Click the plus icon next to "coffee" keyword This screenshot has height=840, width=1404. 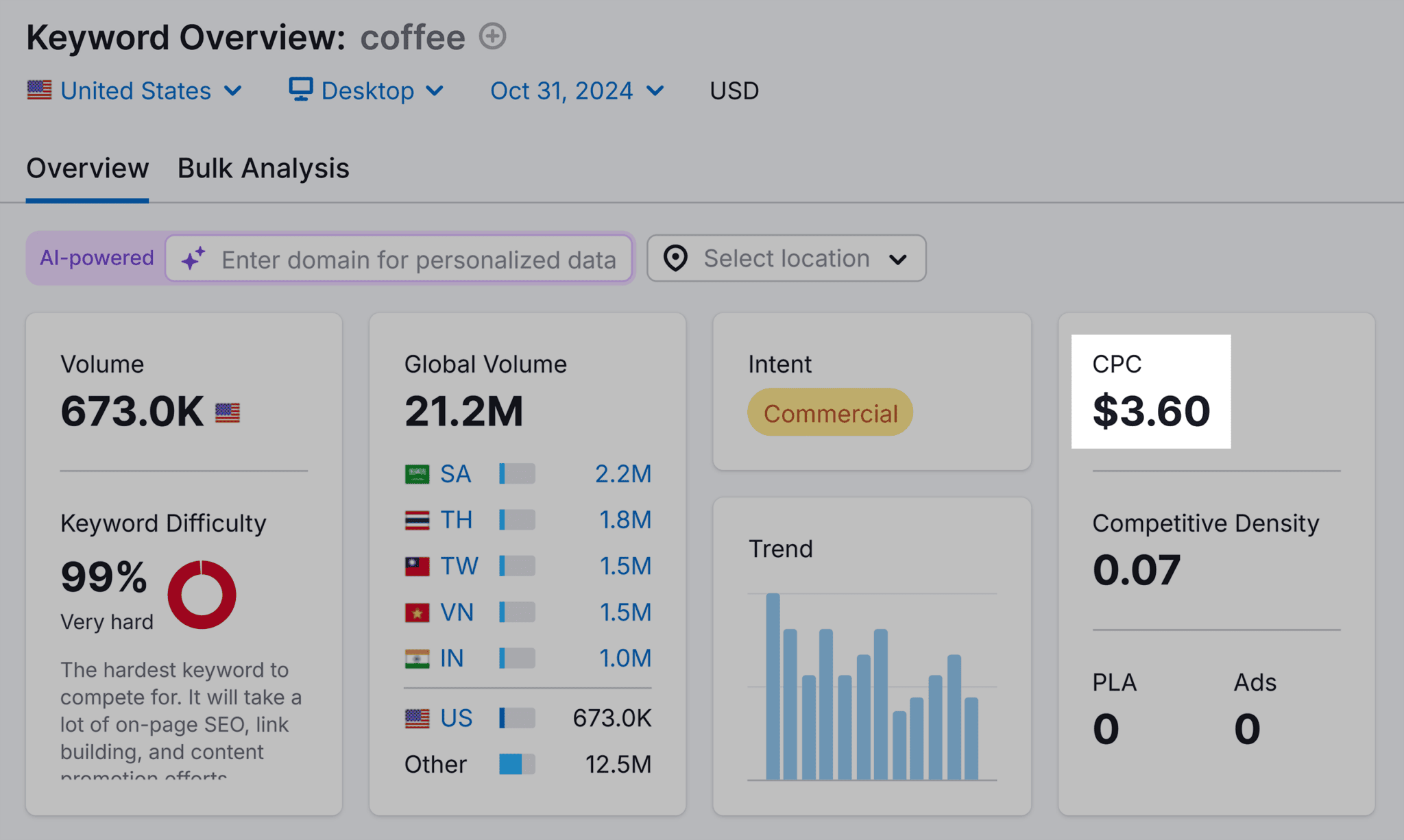tap(492, 36)
